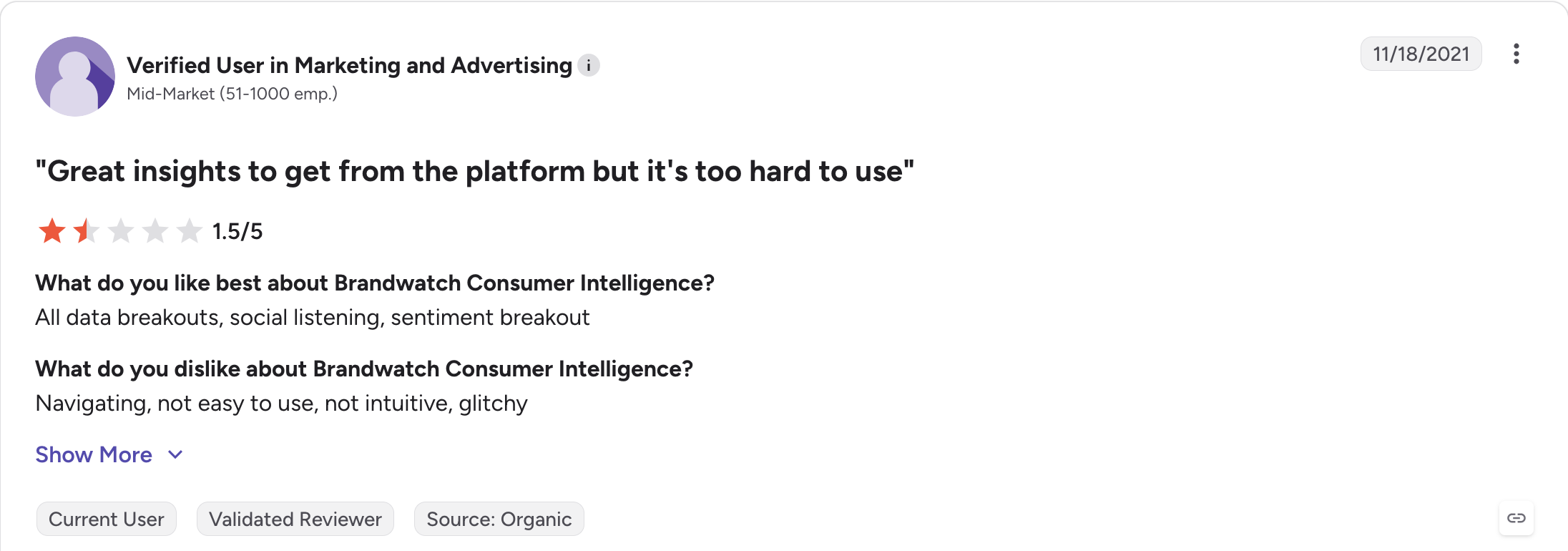Click the Mid-Market company size text
Image resolution: width=1568 pixels, height=551 pixels.
coord(232,94)
